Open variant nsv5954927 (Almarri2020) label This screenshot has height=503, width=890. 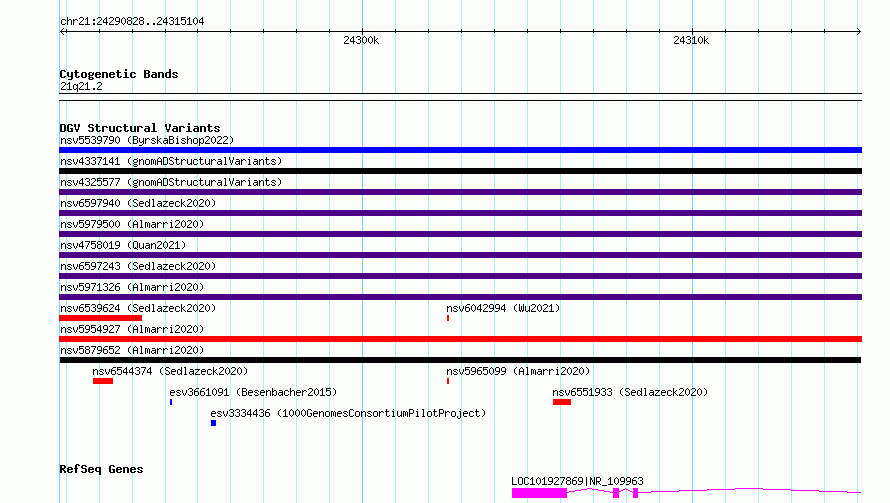coord(132,329)
